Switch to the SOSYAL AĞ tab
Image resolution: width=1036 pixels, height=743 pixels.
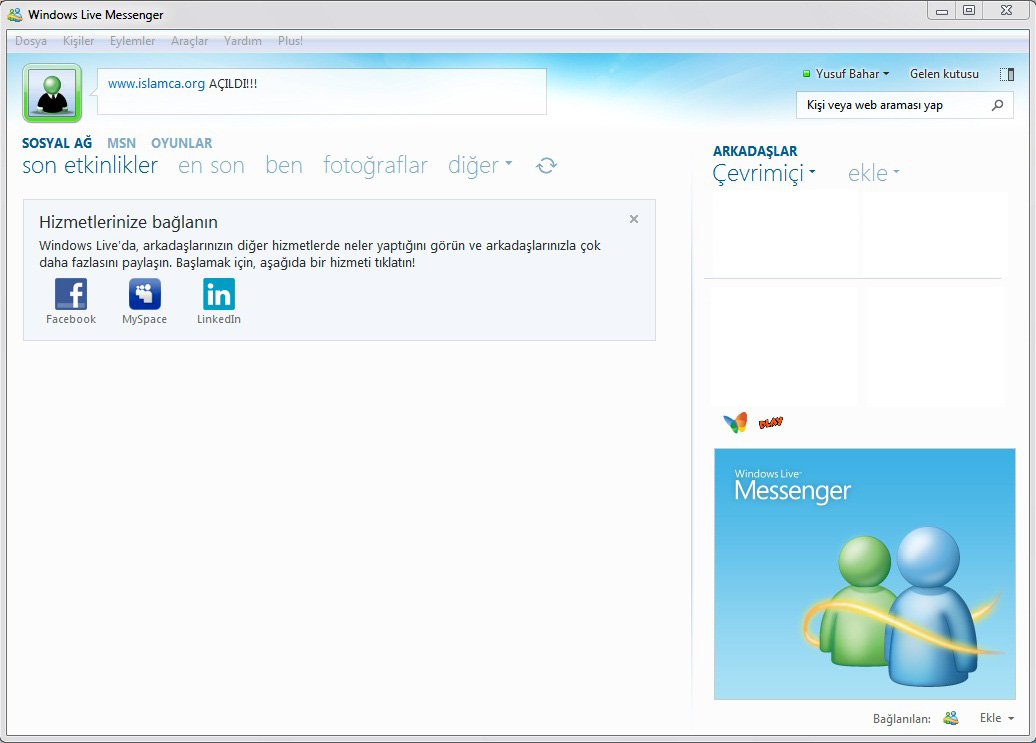pyautogui.click(x=57, y=143)
